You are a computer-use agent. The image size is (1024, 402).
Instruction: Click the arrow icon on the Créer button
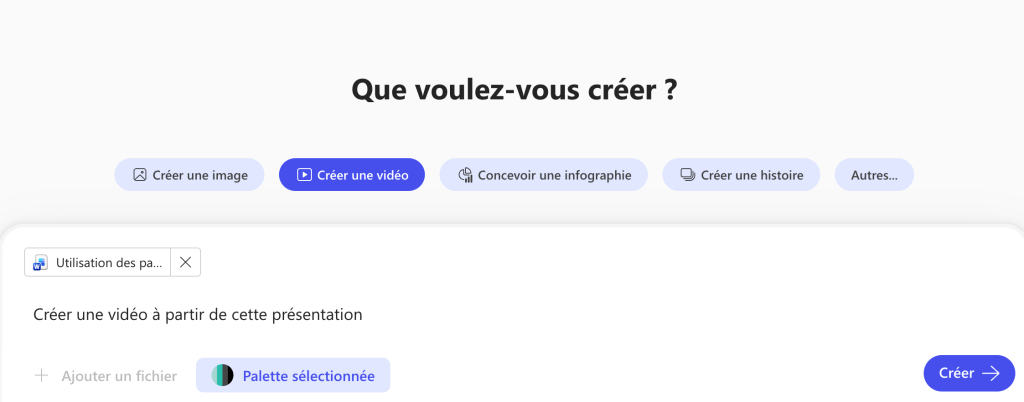[x=991, y=373]
